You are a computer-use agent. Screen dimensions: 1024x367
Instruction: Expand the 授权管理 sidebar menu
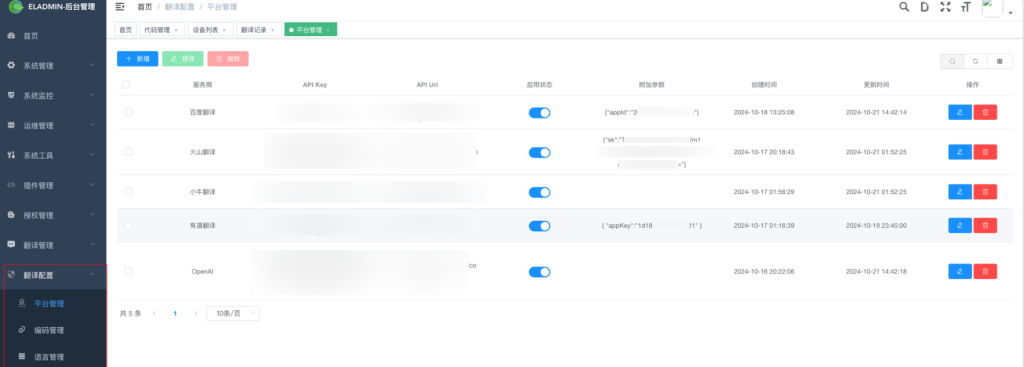pyautogui.click(x=53, y=215)
